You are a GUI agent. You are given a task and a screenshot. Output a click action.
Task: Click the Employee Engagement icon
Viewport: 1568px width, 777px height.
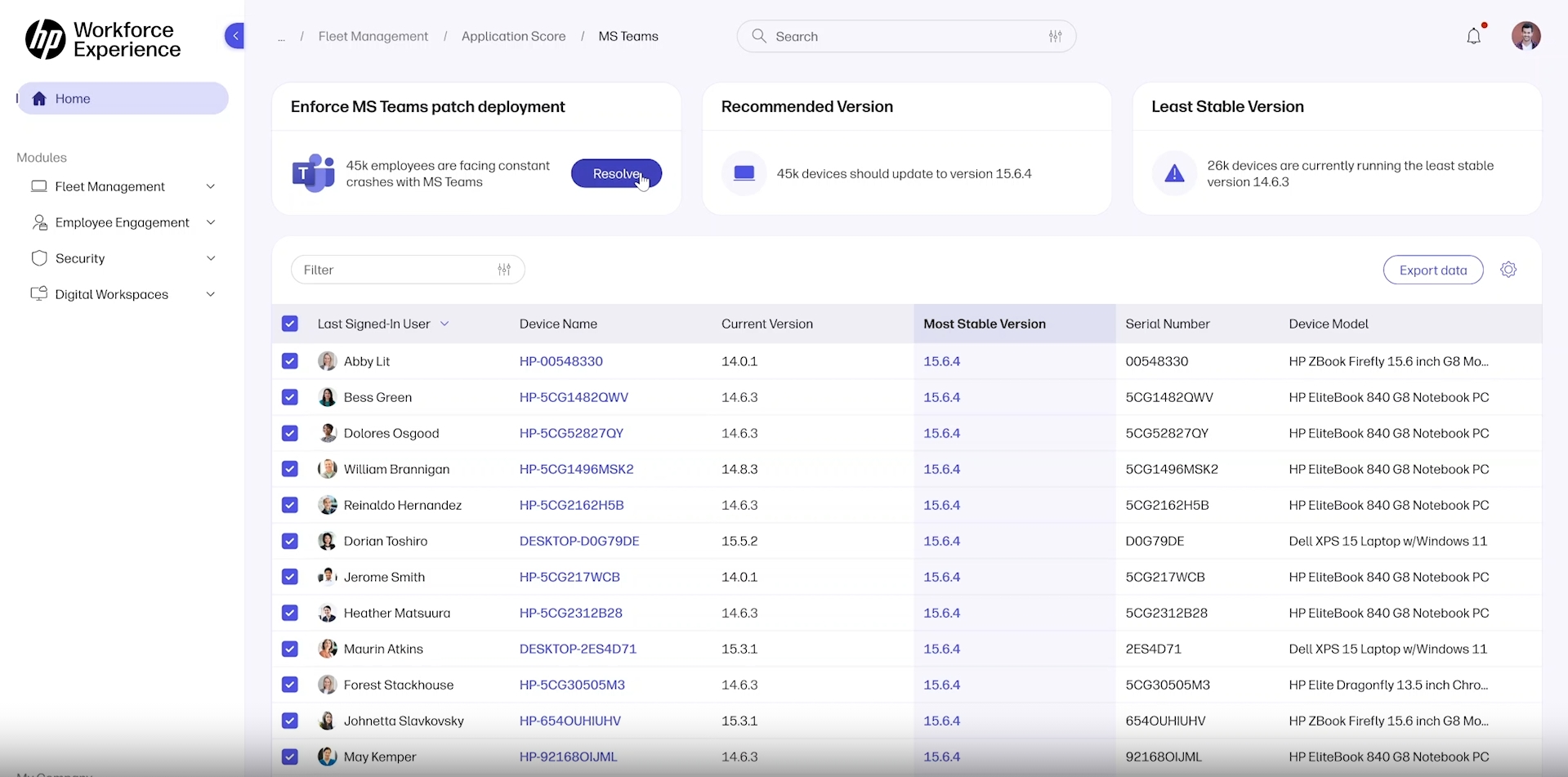[x=39, y=221]
